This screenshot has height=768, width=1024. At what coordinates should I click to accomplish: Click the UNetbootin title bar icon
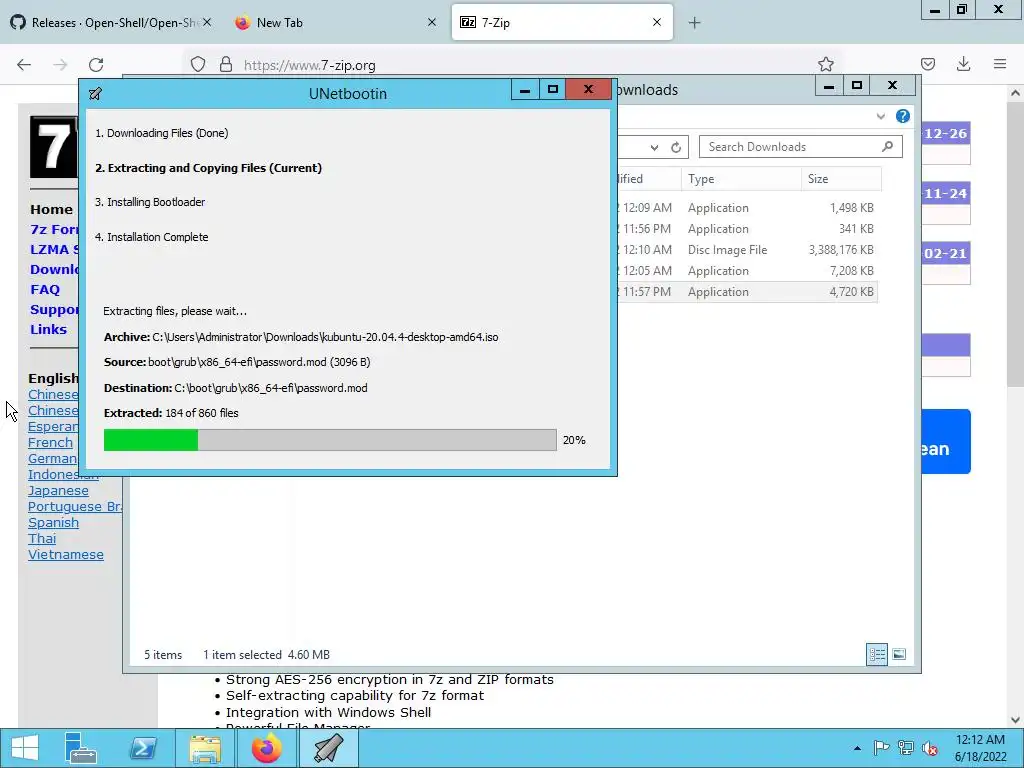pyautogui.click(x=95, y=93)
